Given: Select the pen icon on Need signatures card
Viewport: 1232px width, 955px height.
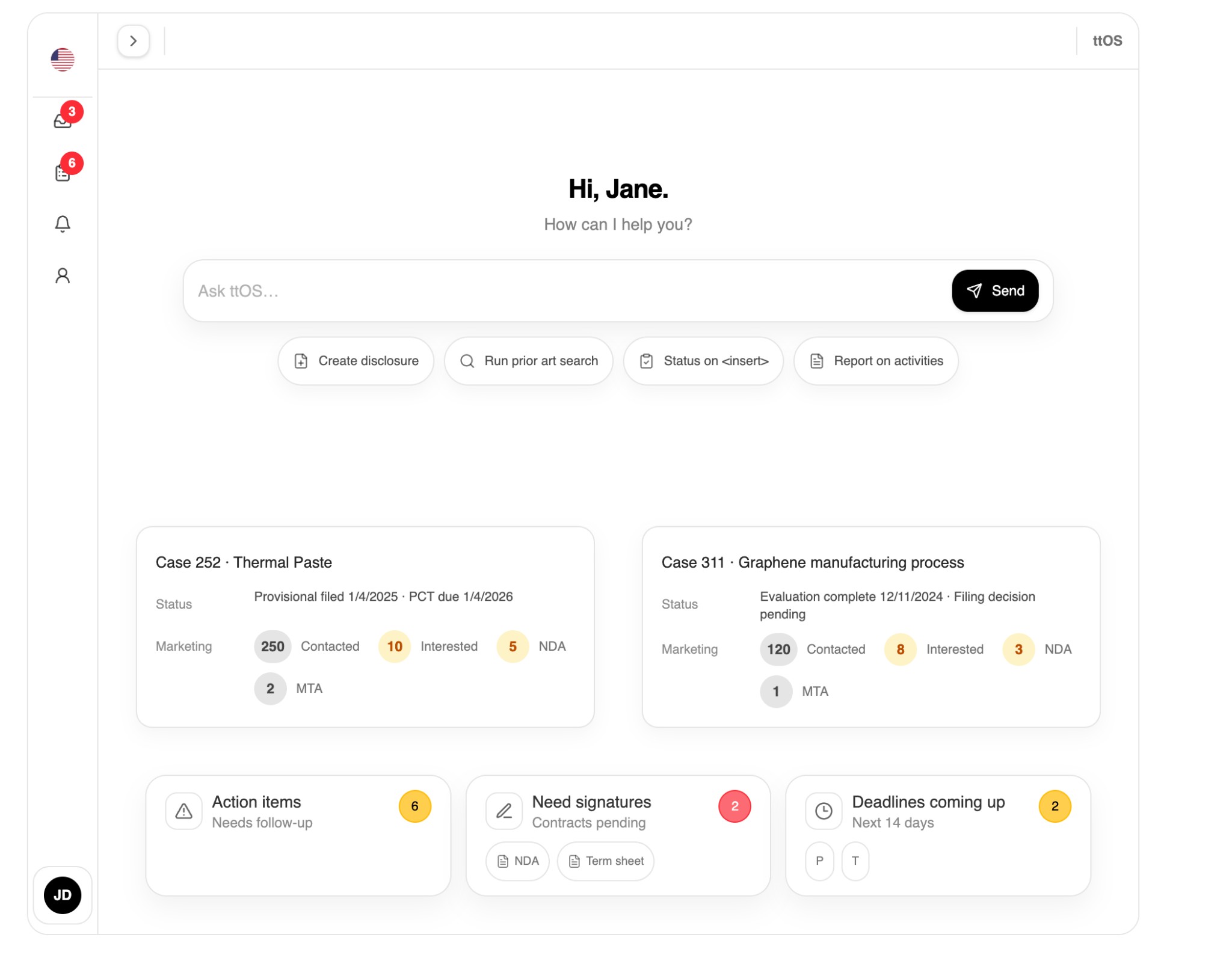Looking at the screenshot, I should click(504, 810).
